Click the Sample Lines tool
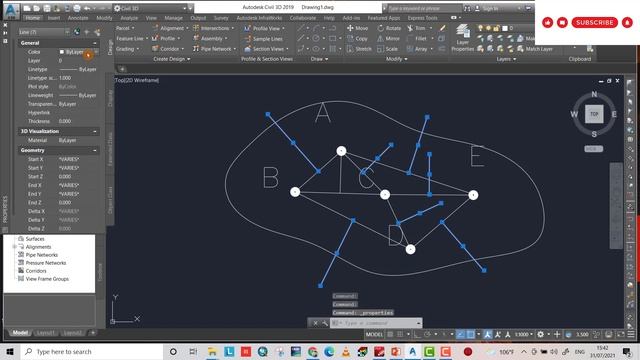 pos(263,39)
